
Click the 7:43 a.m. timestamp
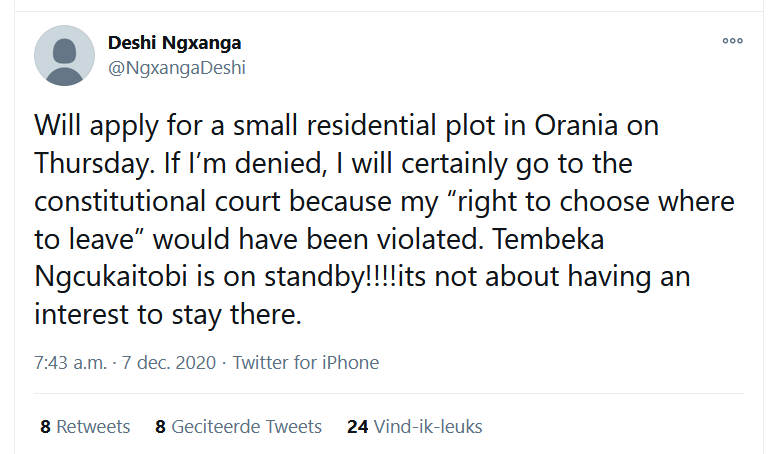click(70, 363)
